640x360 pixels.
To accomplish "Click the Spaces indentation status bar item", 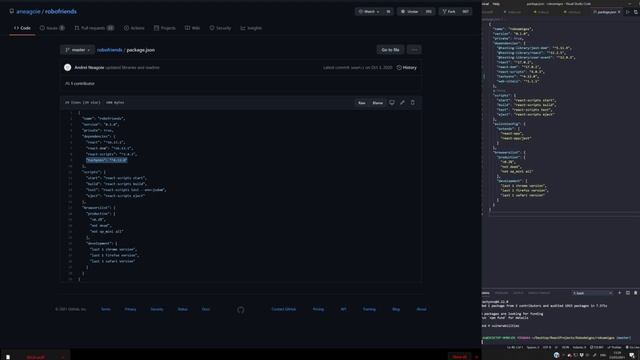I will pyautogui.click(x=533, y=348).
